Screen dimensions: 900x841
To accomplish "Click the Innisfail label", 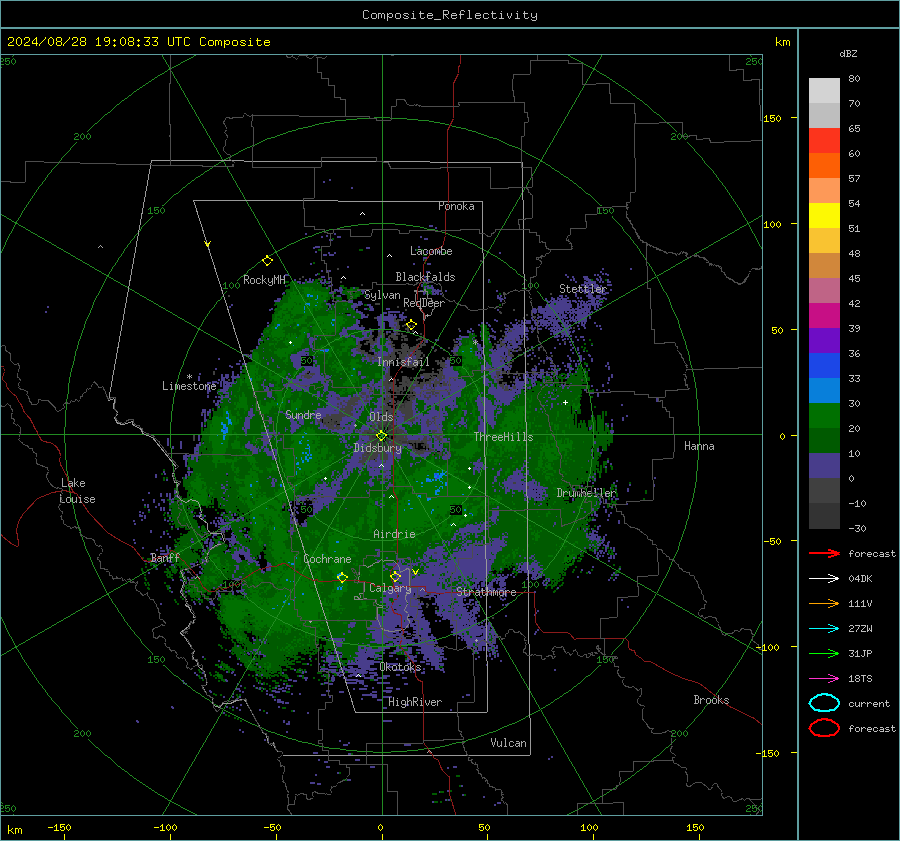I will 403,362.
